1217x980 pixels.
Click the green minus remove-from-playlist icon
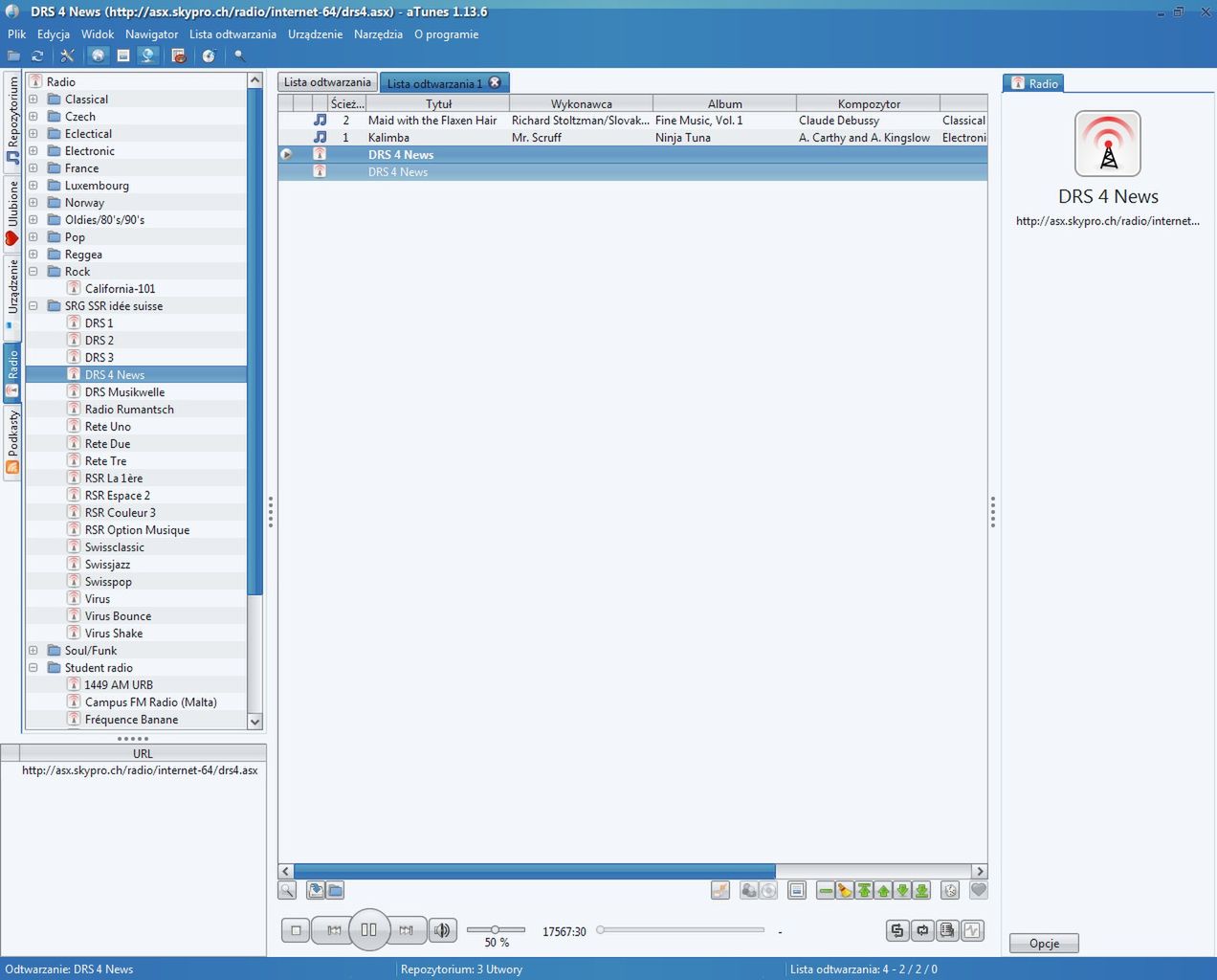[x=826, y=890]
